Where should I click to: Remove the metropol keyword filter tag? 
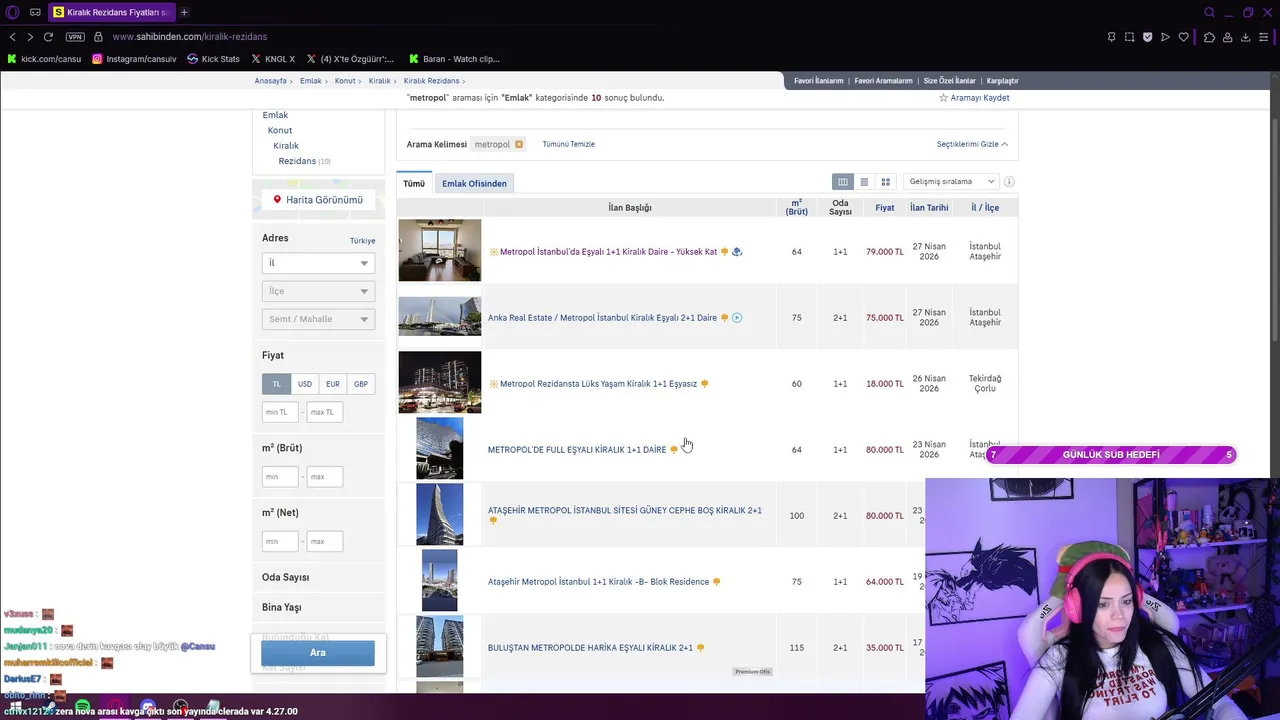coord(518,144)
